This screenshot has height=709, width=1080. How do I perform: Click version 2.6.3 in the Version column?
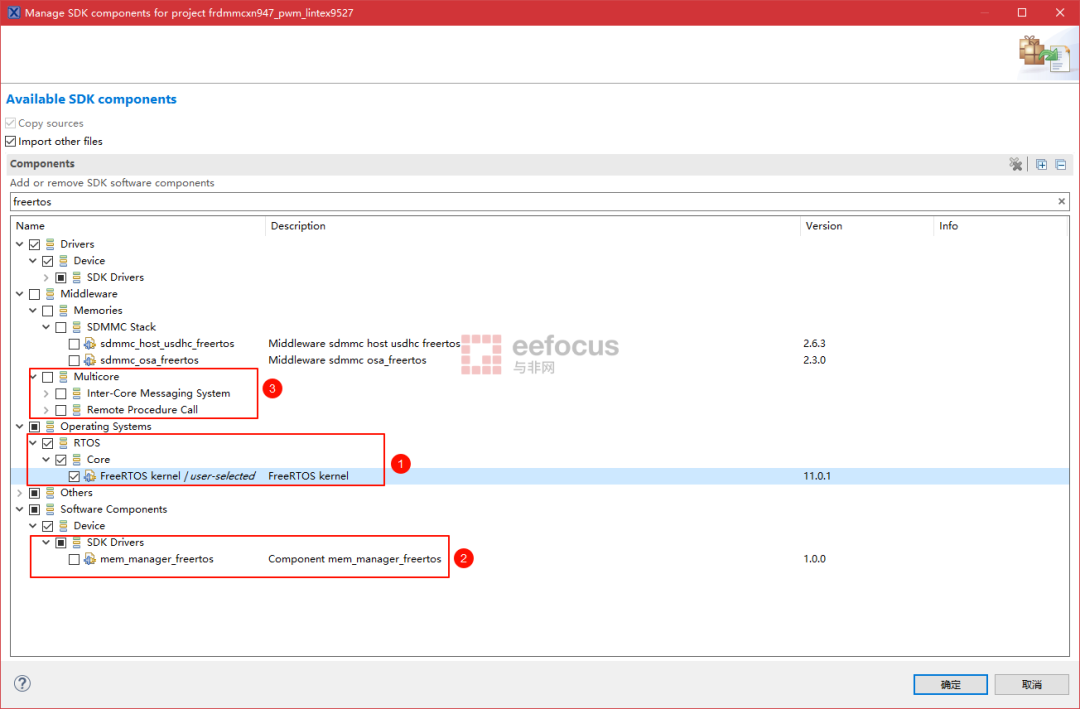[814, 343]
